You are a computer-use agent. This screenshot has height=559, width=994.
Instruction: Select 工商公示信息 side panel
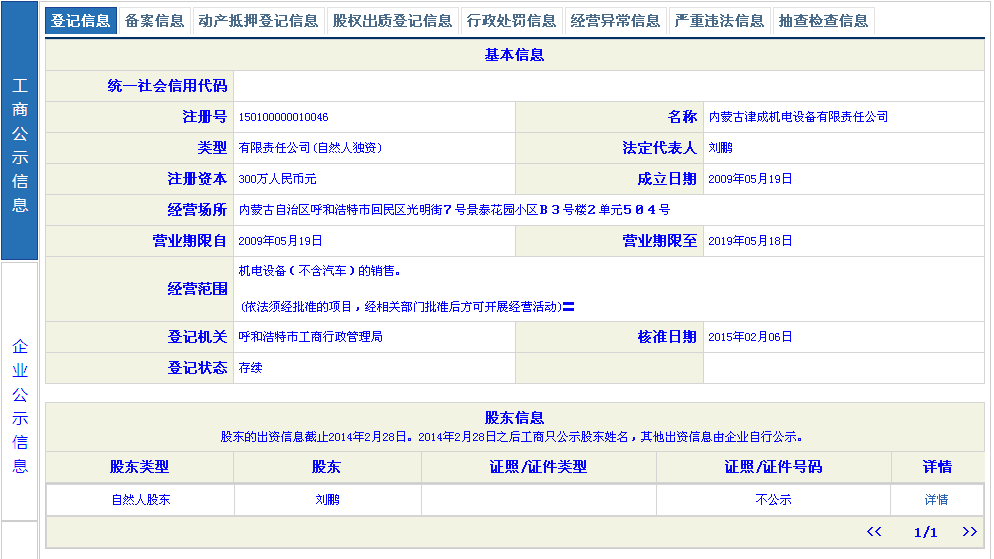coord(20,145)
